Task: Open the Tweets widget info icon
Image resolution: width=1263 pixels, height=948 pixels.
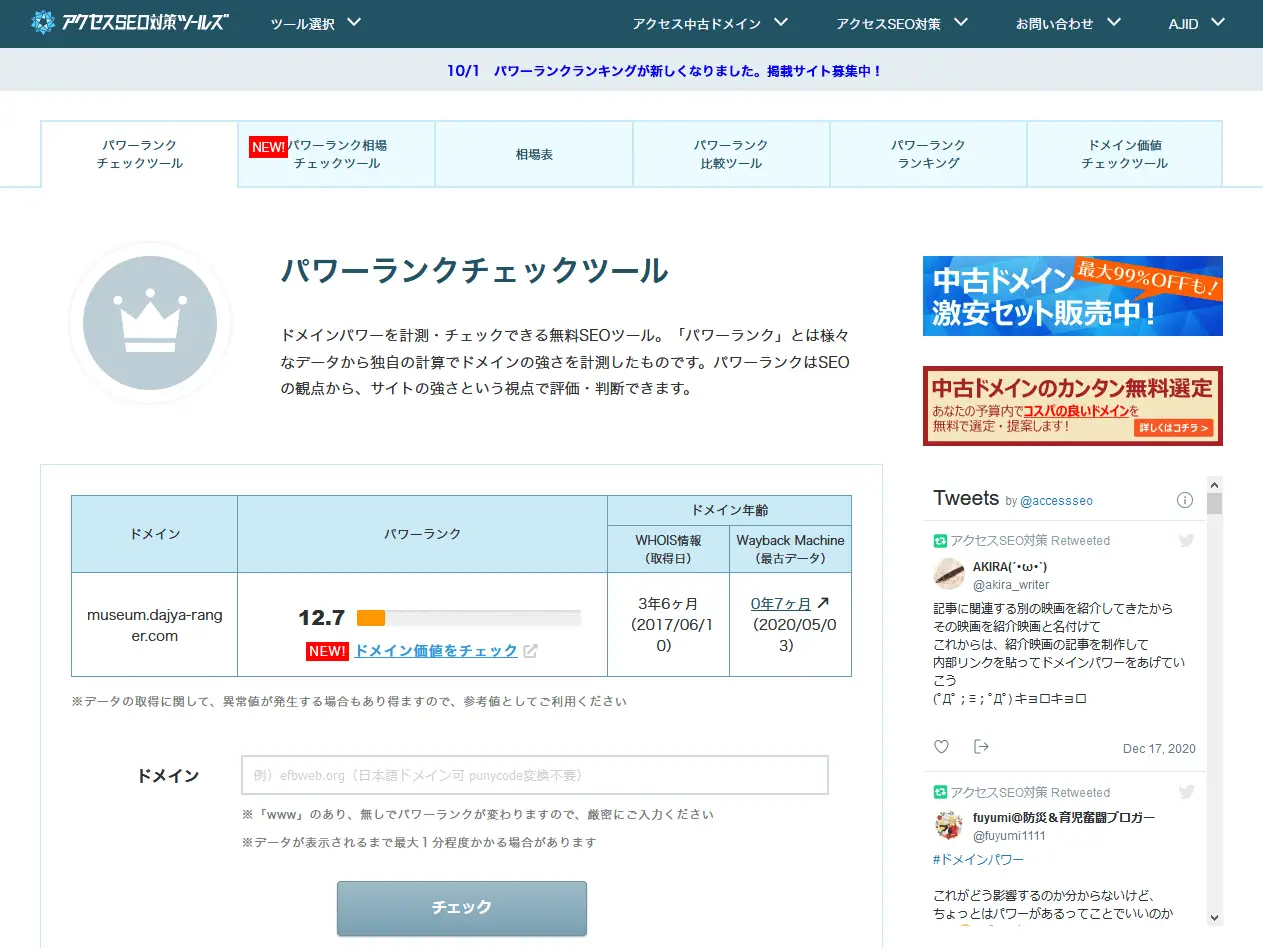Action: click(x=1185, y=500)
